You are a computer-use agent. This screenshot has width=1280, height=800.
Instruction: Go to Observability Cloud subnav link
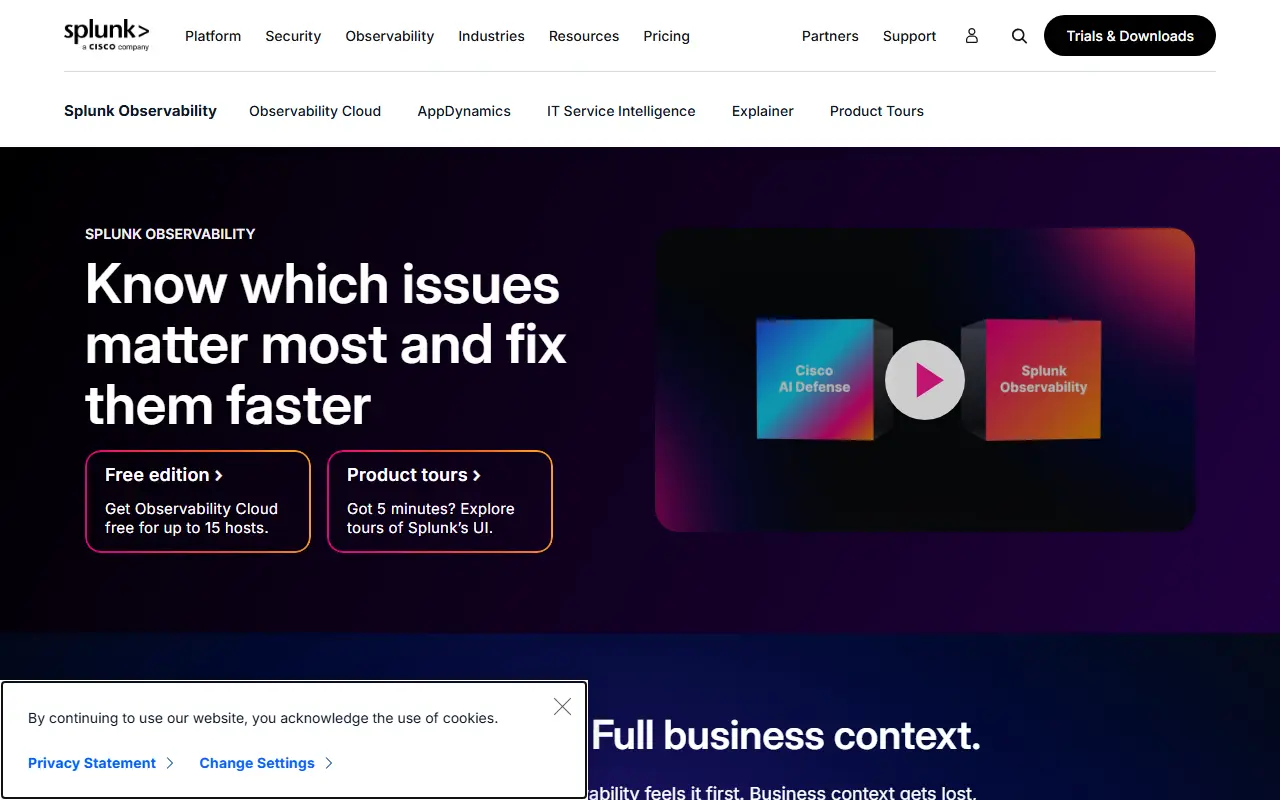[x=315, y=111]
